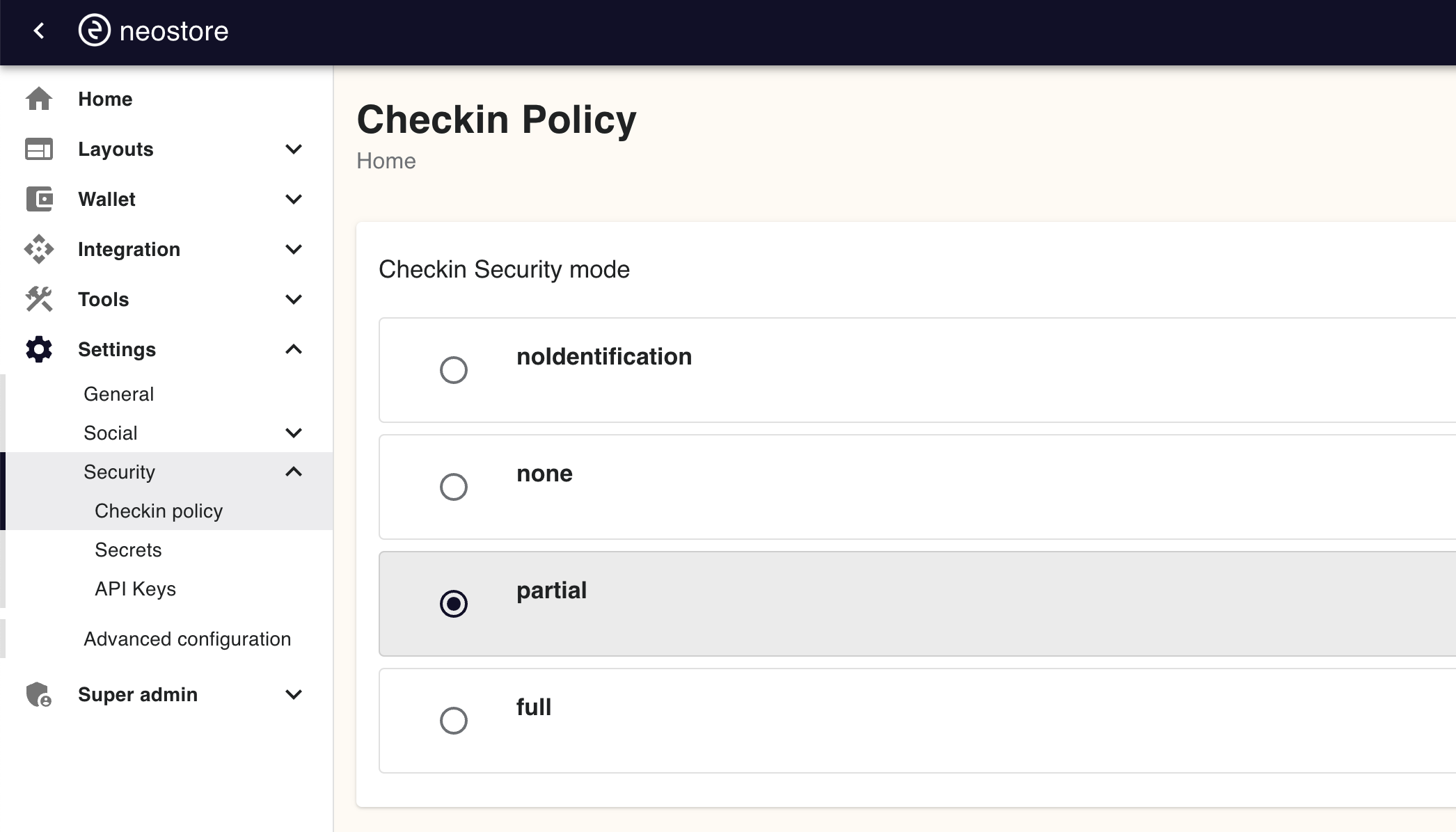Collapse the Security submenu
This screenshot has width=1456, height=832.
coord(294,472)
